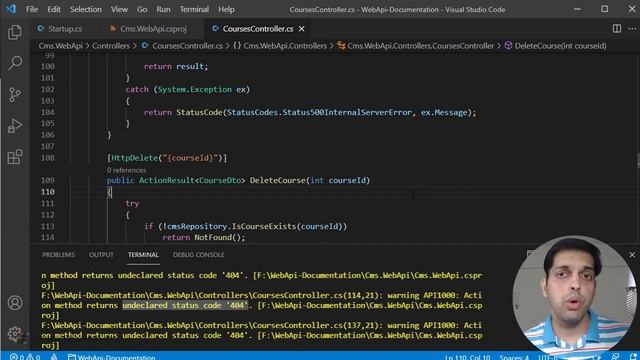The image size is (640, 360).
Task: Switch to the PROBLEMS panel tab
Action: click(58, 255)
